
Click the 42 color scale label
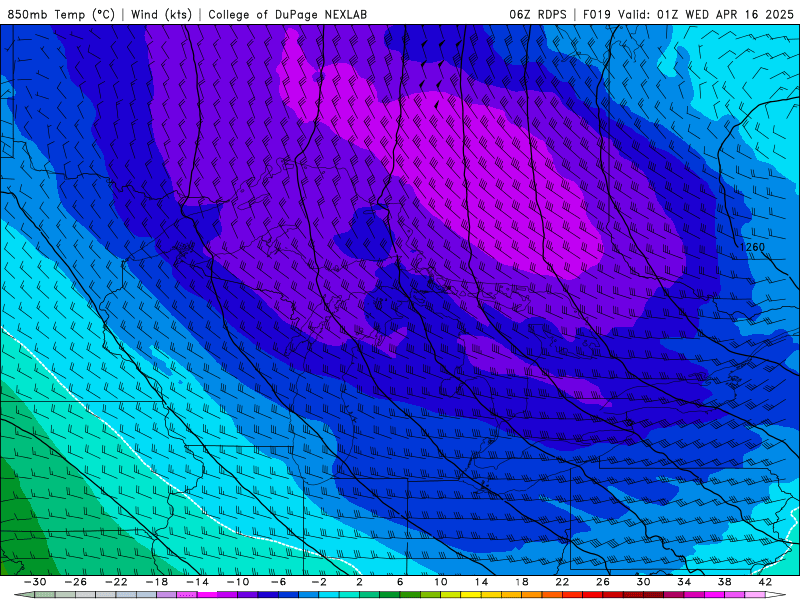(x=765, y=582)
